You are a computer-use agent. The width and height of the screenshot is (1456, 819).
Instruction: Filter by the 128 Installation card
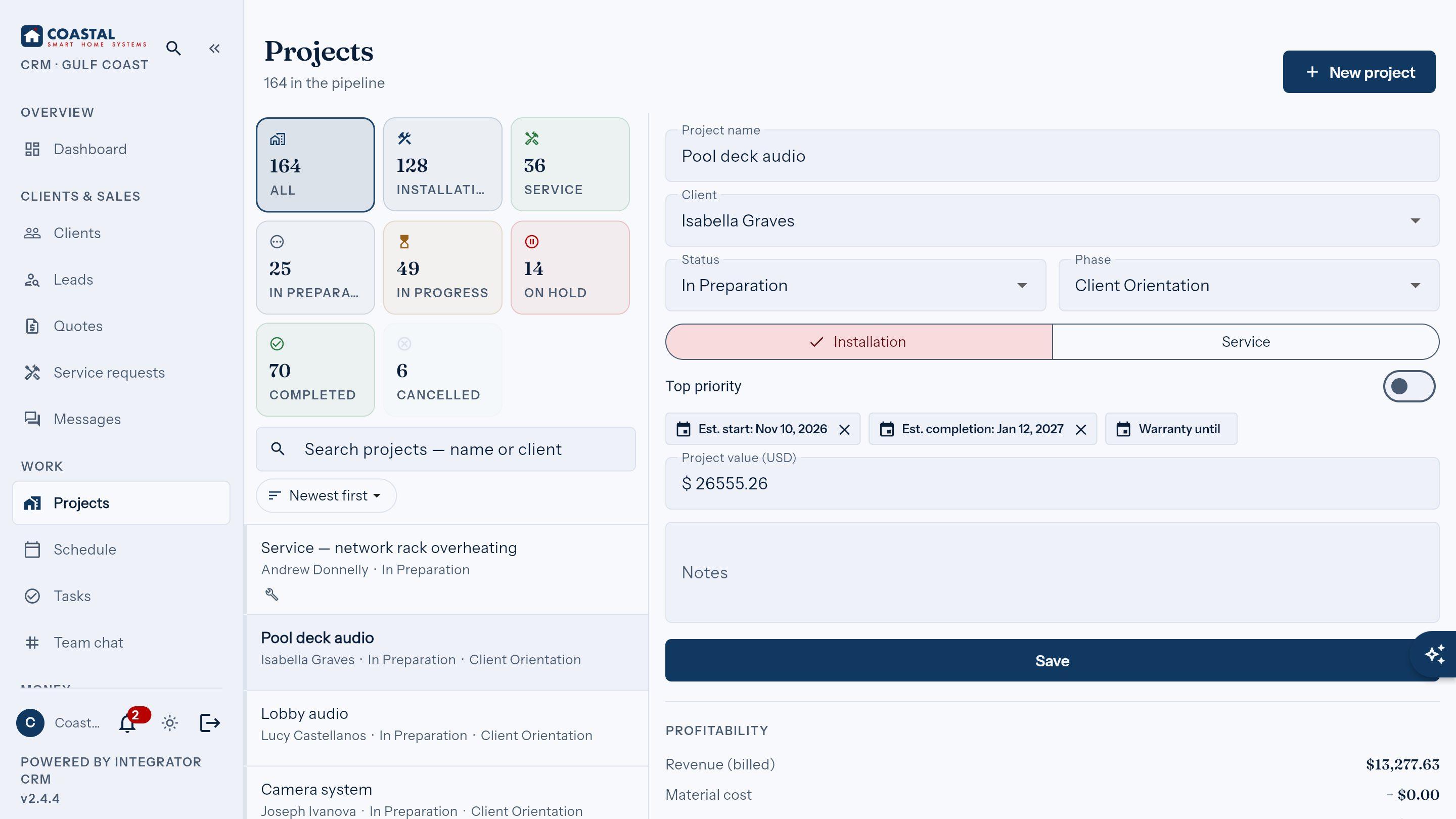442,164
